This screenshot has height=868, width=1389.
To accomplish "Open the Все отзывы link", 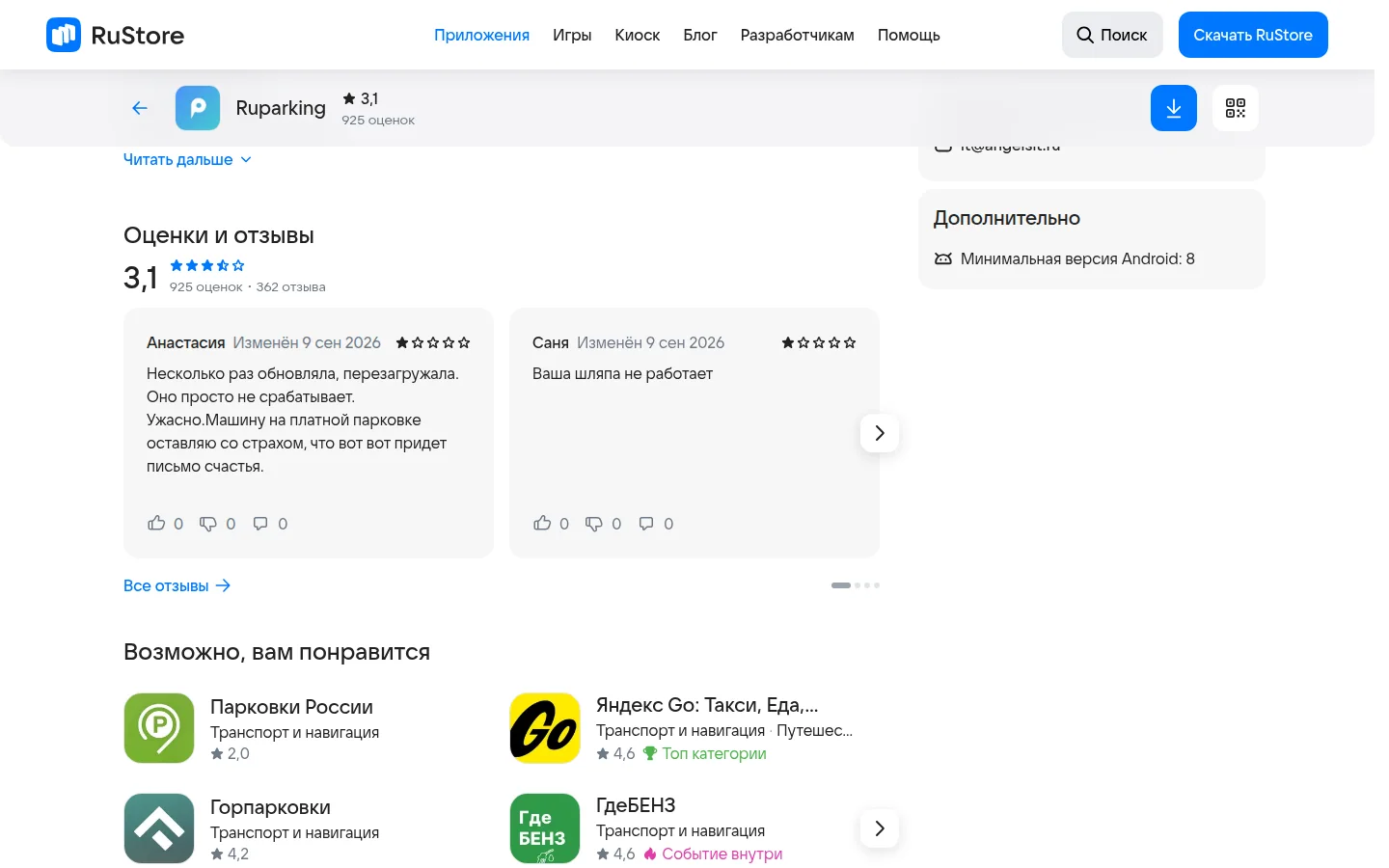I will pyautogui.click(x=177, y=585).
